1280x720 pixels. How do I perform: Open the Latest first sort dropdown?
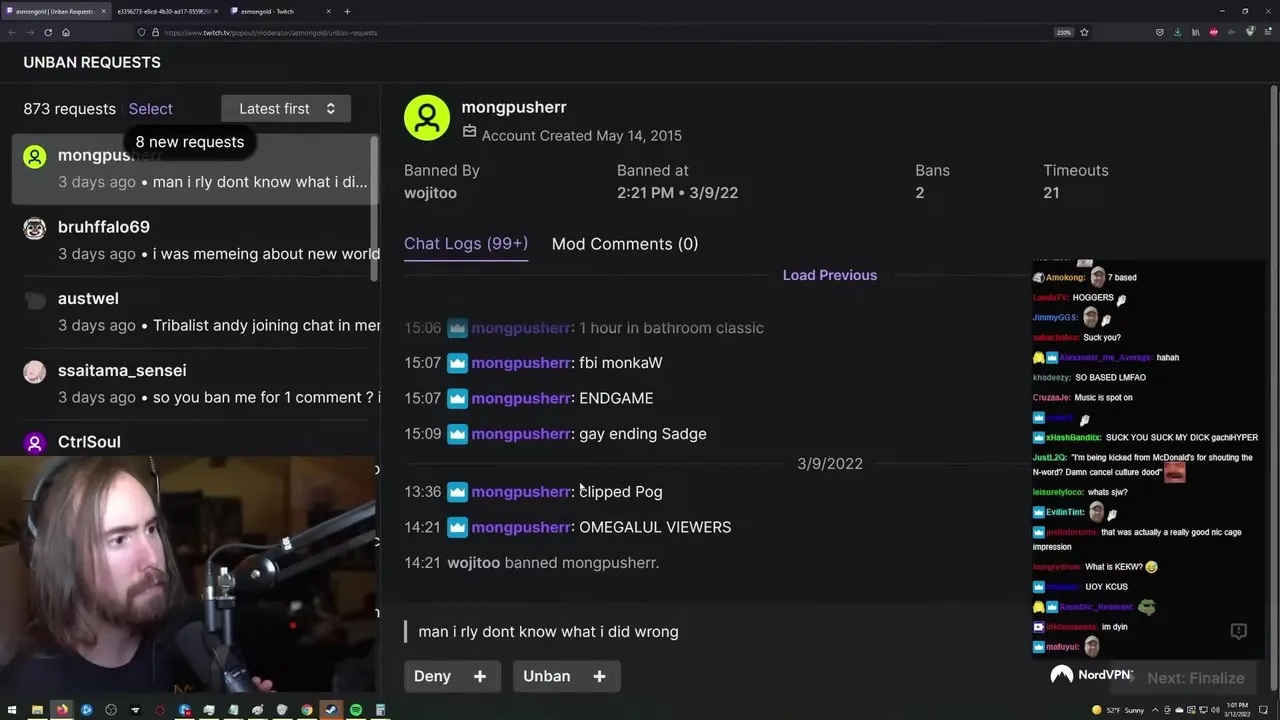click(286, 109)
